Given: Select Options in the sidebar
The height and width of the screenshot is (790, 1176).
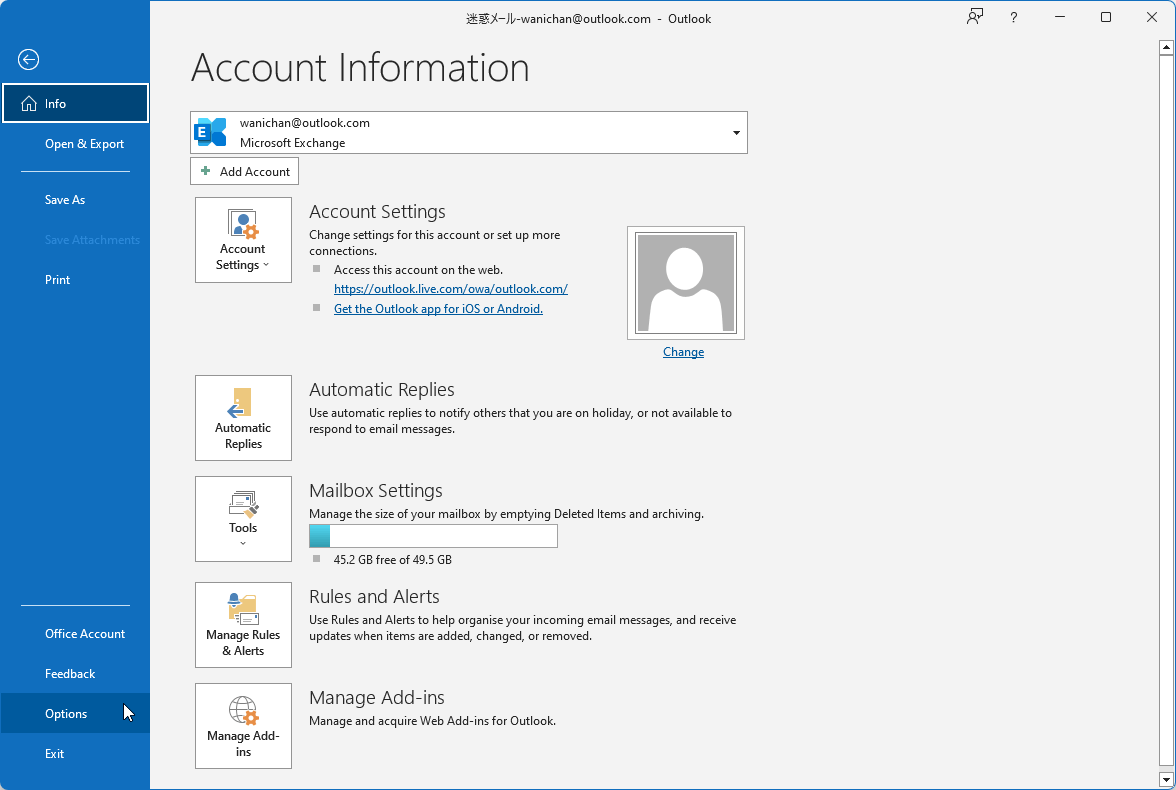Looking at the screenshot, I should coord(65,713).
